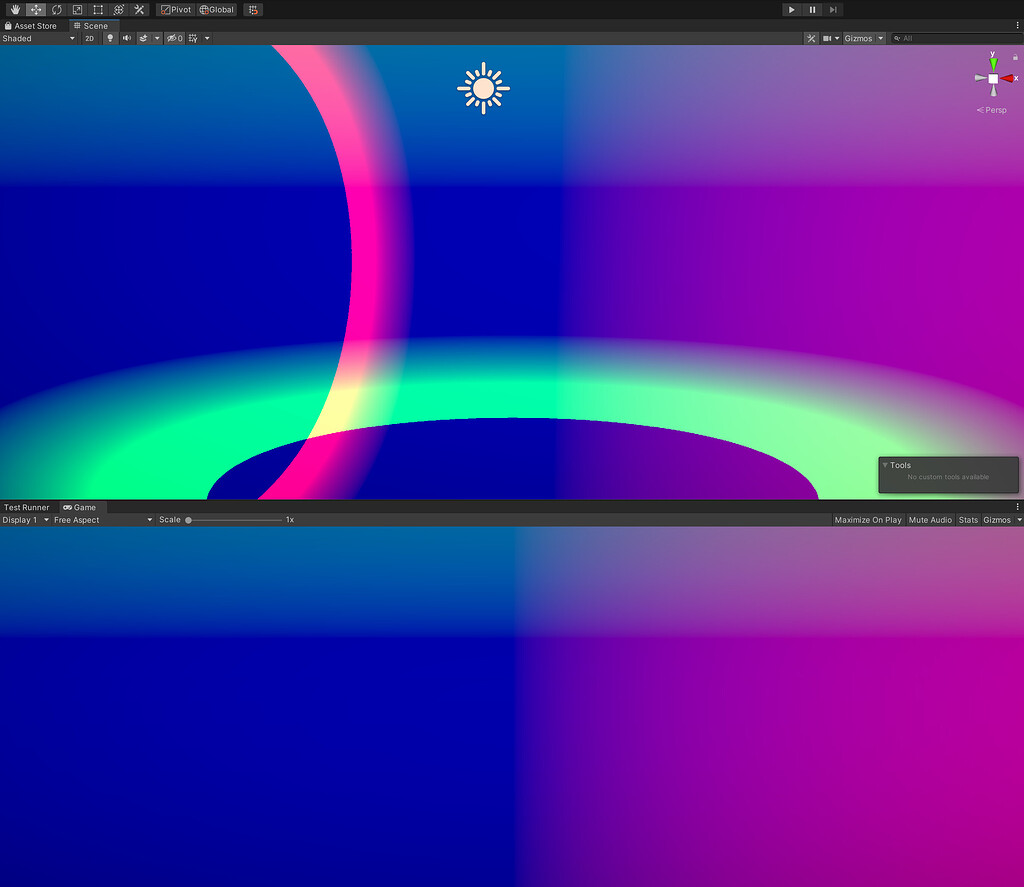Image resolution: width=1024 pixels, height=887 pixels.
Task: Open the custom editor tools icon
Action: [x=138, y=9]
